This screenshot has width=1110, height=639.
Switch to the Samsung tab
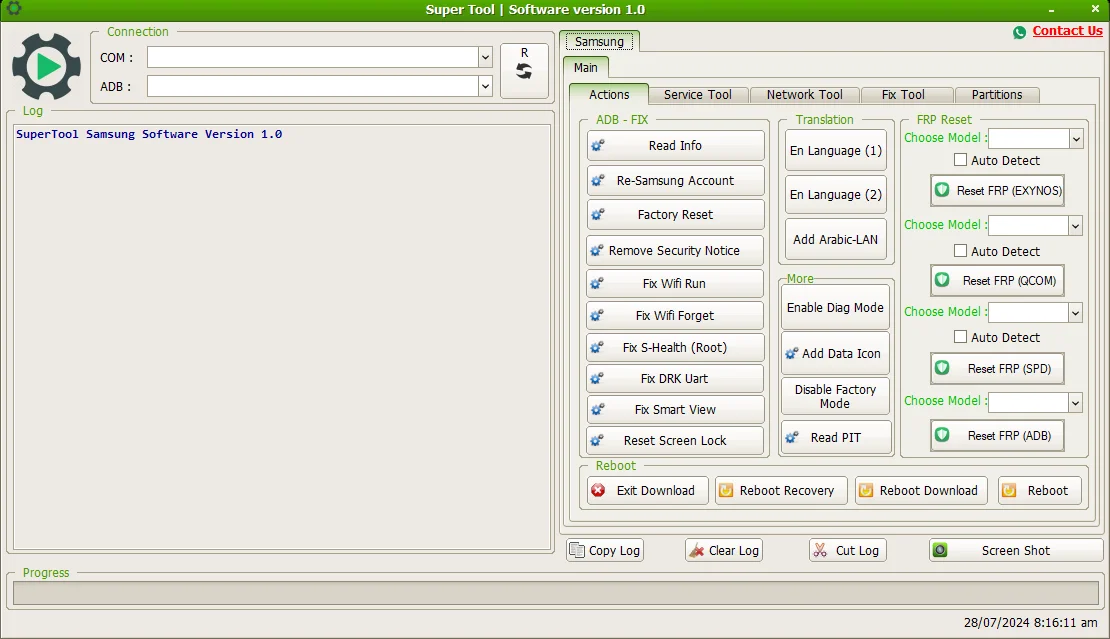pyautogui.click(x=599, y=42)
